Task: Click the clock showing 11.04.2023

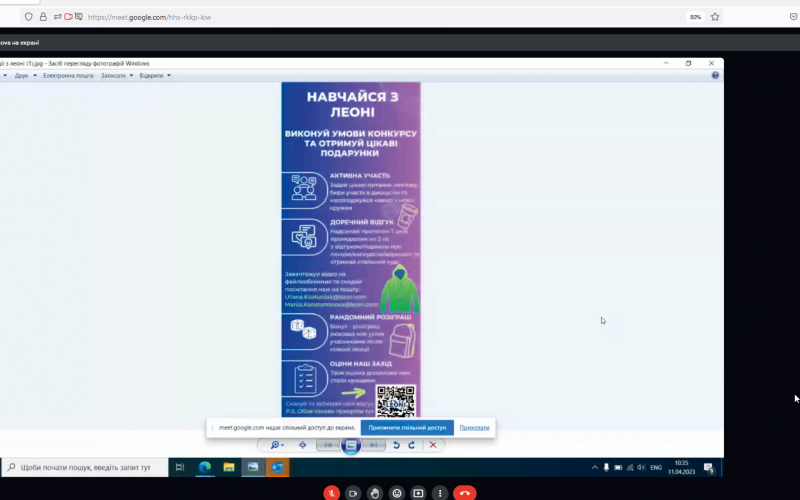Action: click(x=682, y=467)
